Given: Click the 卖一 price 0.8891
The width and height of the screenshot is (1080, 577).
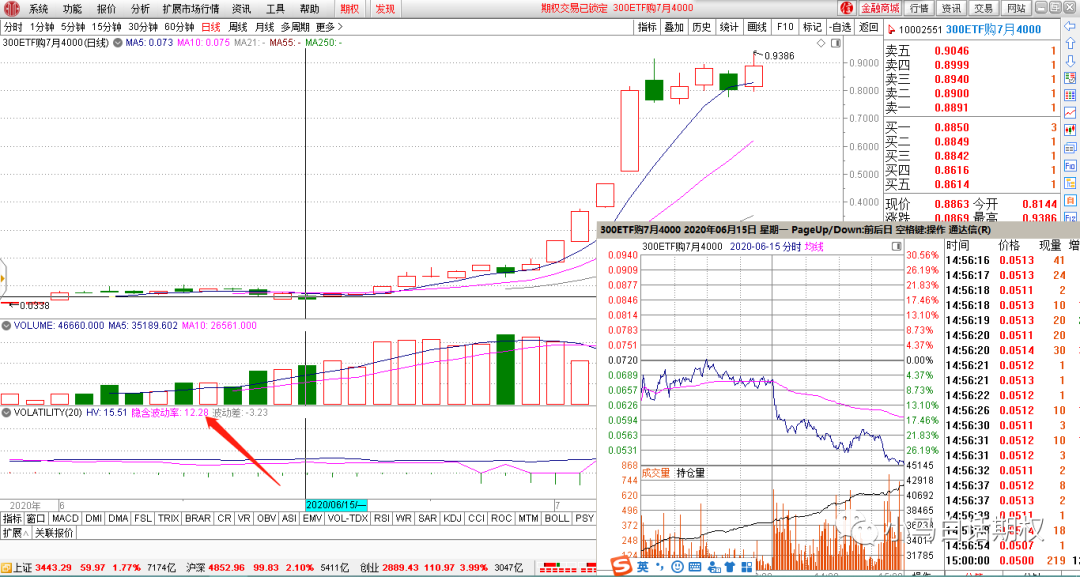Looking at the screenshot, I should (951, 108).
